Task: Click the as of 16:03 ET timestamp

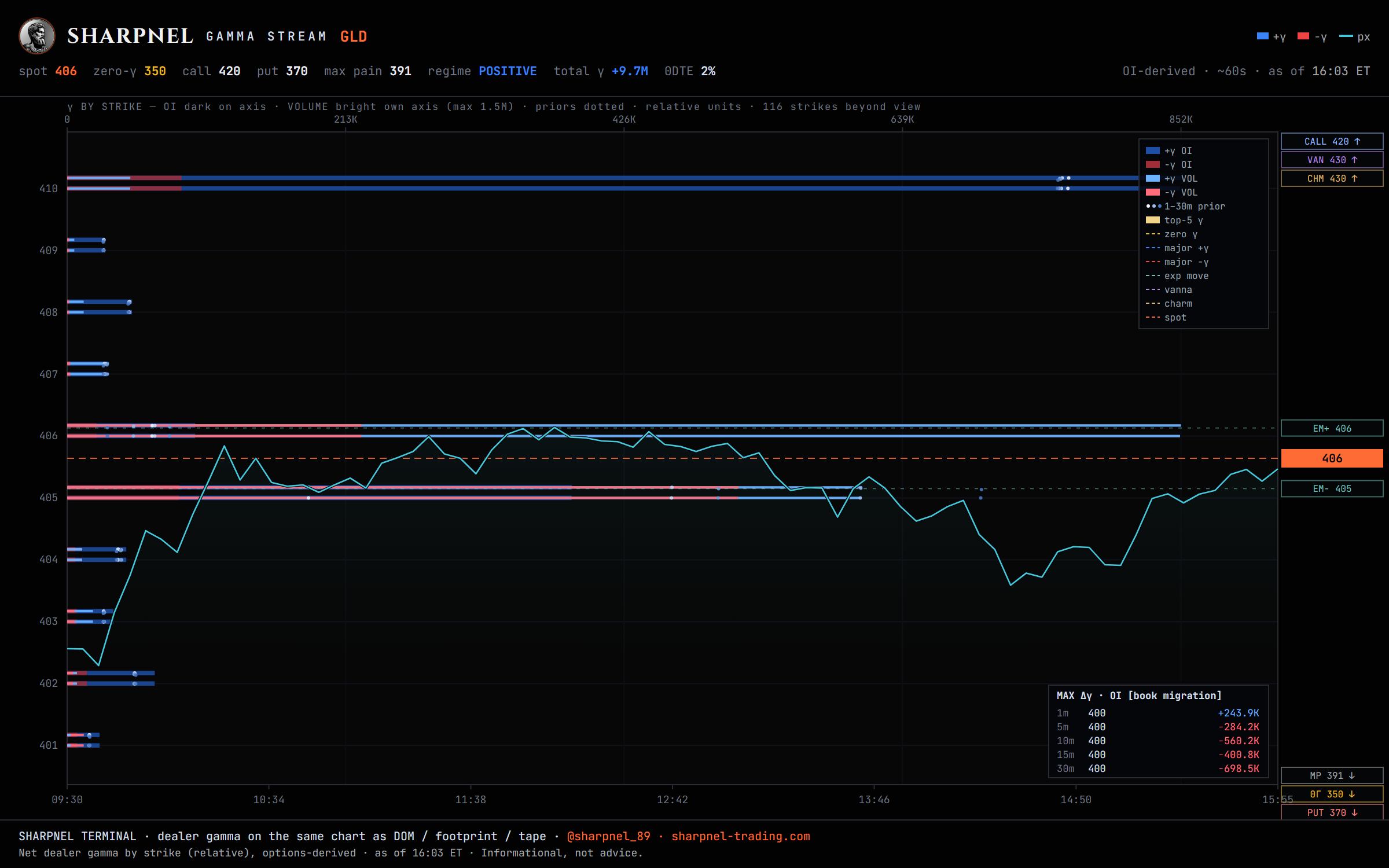Action: click(1319, 71)
